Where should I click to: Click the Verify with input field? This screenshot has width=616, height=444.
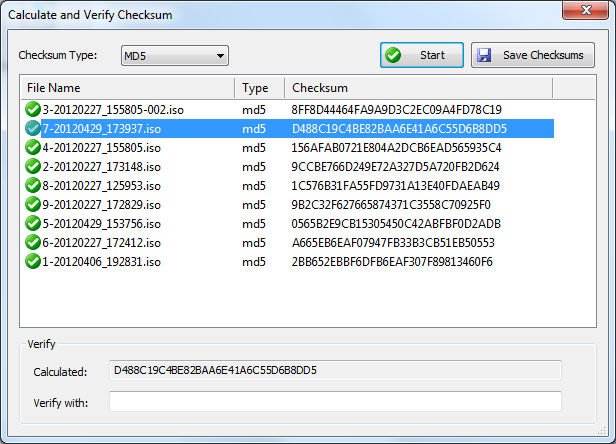click(335, 402)
